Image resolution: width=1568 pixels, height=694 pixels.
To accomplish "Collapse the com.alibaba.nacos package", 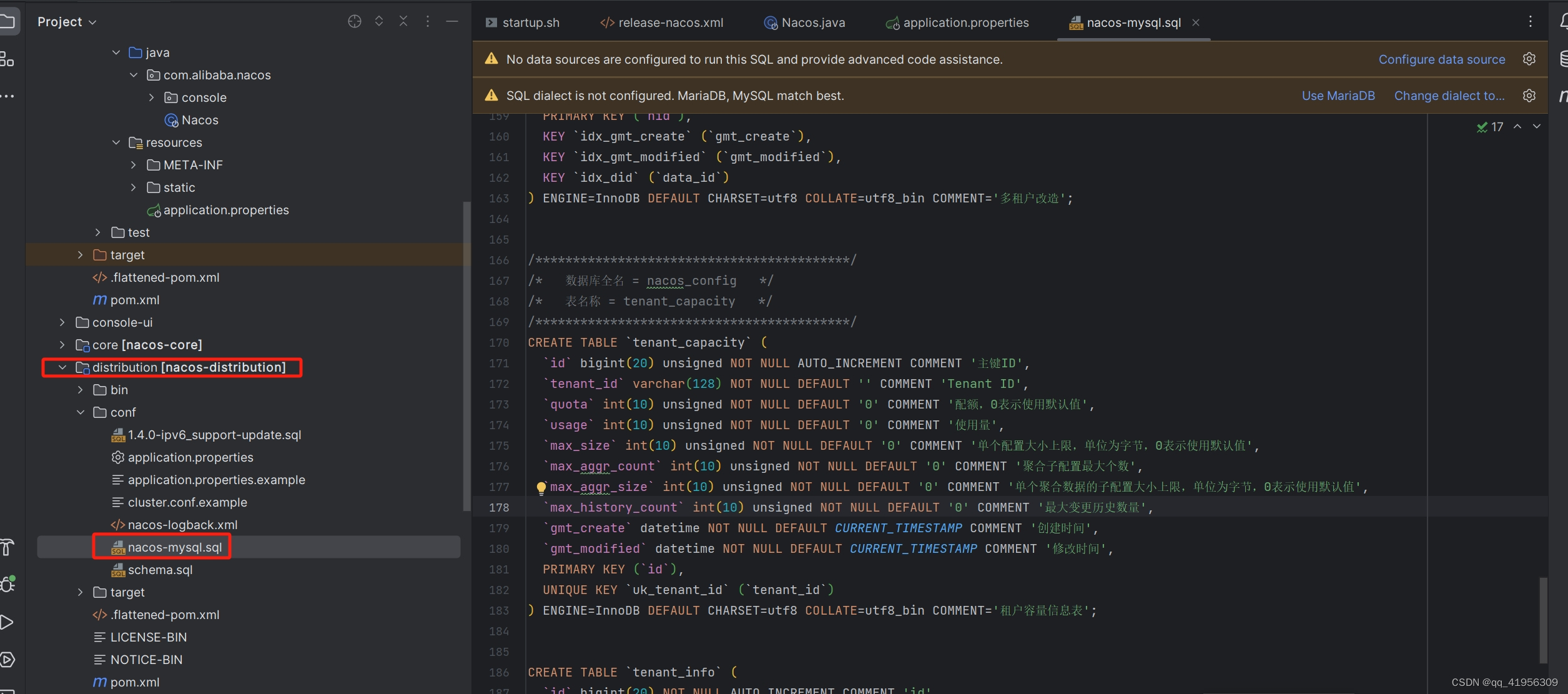I will click(x=134, y=75).
